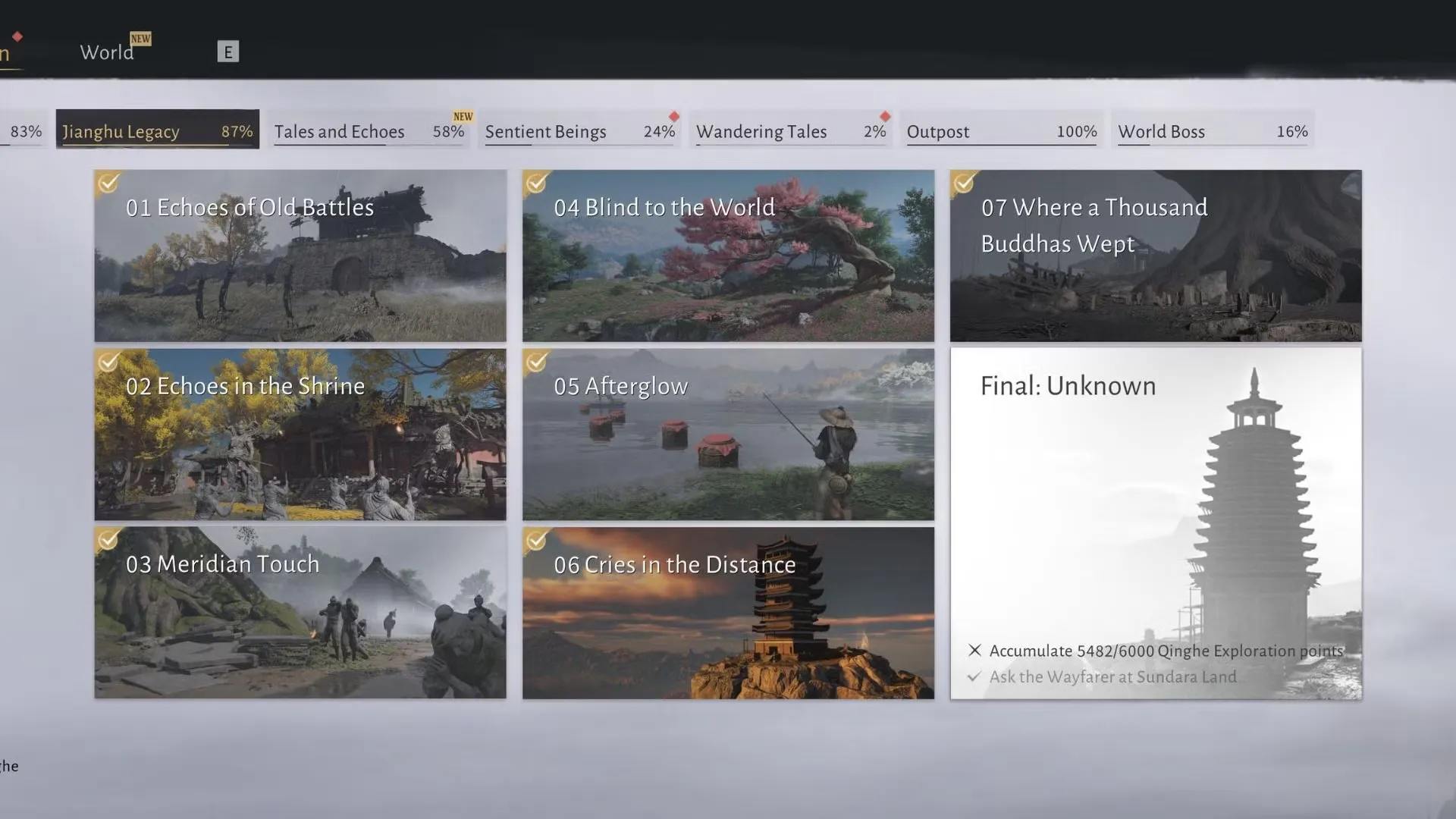
Task: Open the World menu
Action: (x=106, y=52)
